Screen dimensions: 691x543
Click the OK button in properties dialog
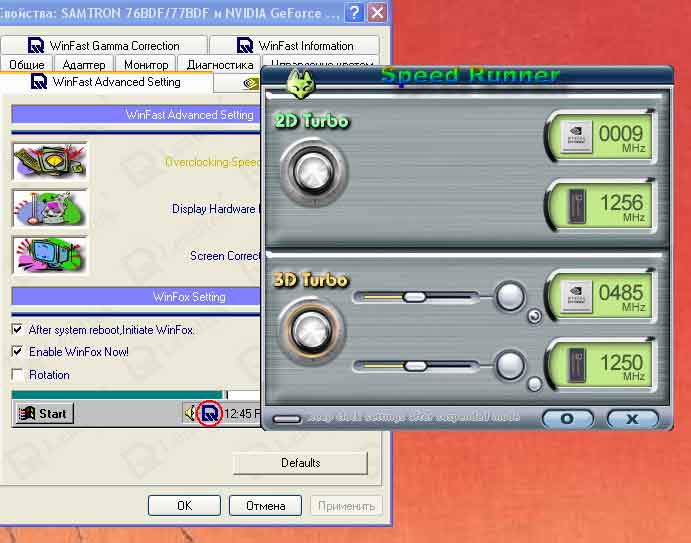coord(184,505)
